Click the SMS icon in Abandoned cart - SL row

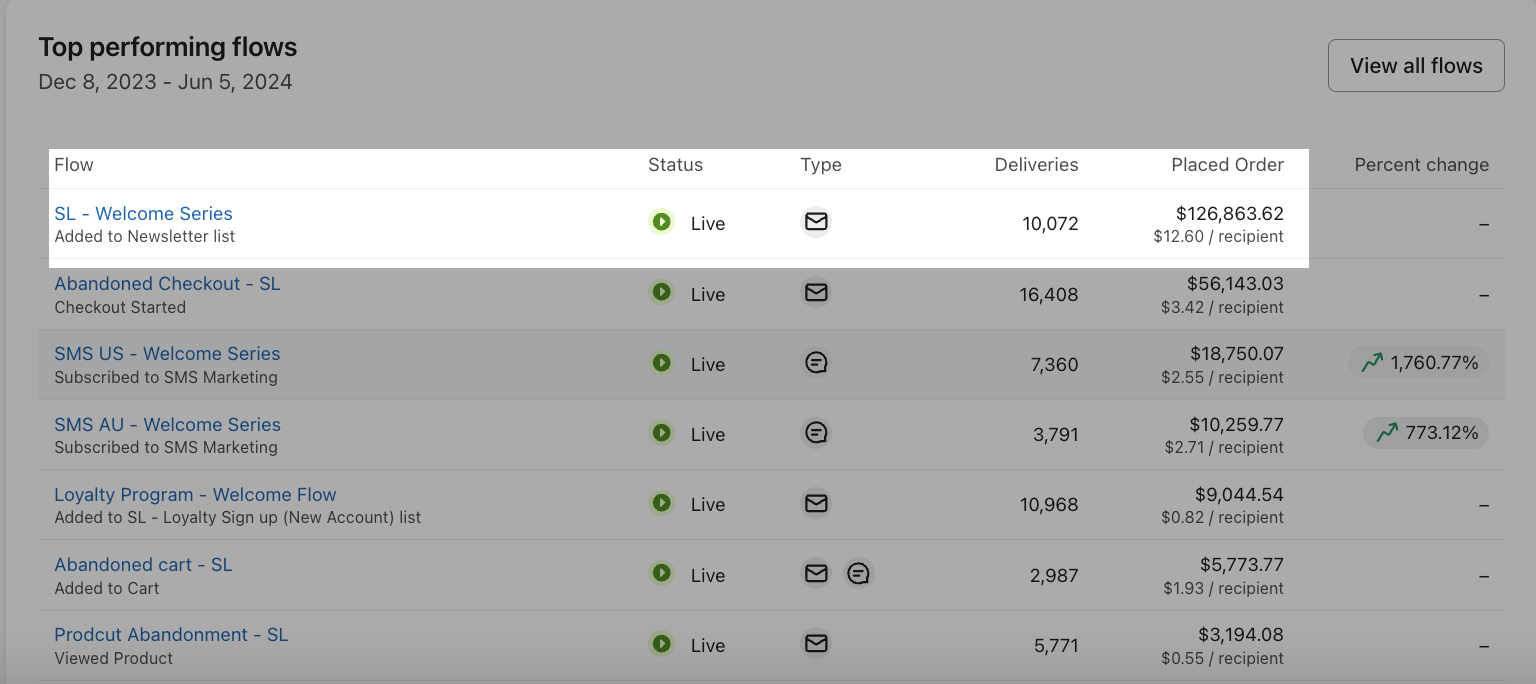858,574
